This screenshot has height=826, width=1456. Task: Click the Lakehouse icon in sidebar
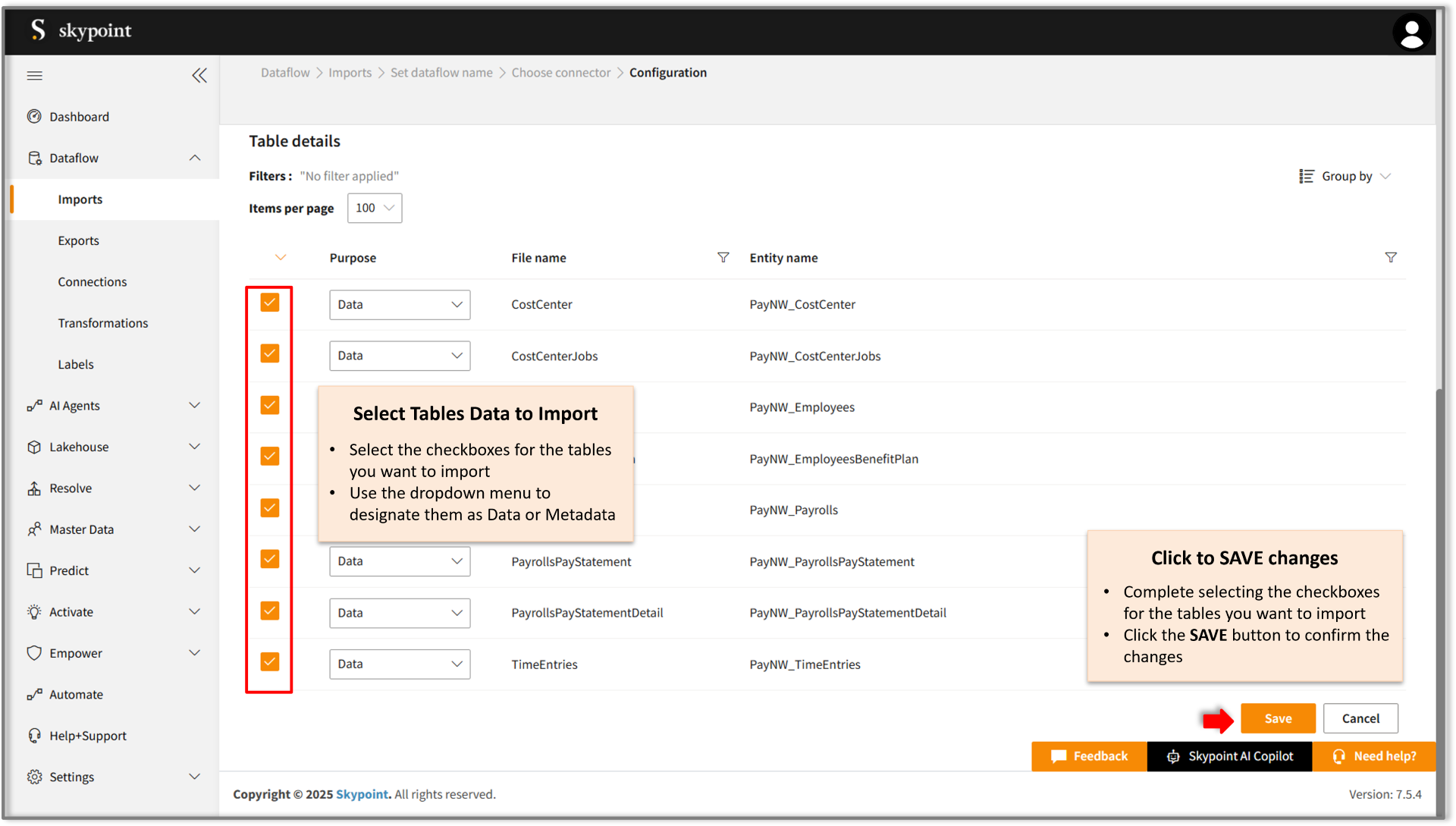[x=33, y=447]
